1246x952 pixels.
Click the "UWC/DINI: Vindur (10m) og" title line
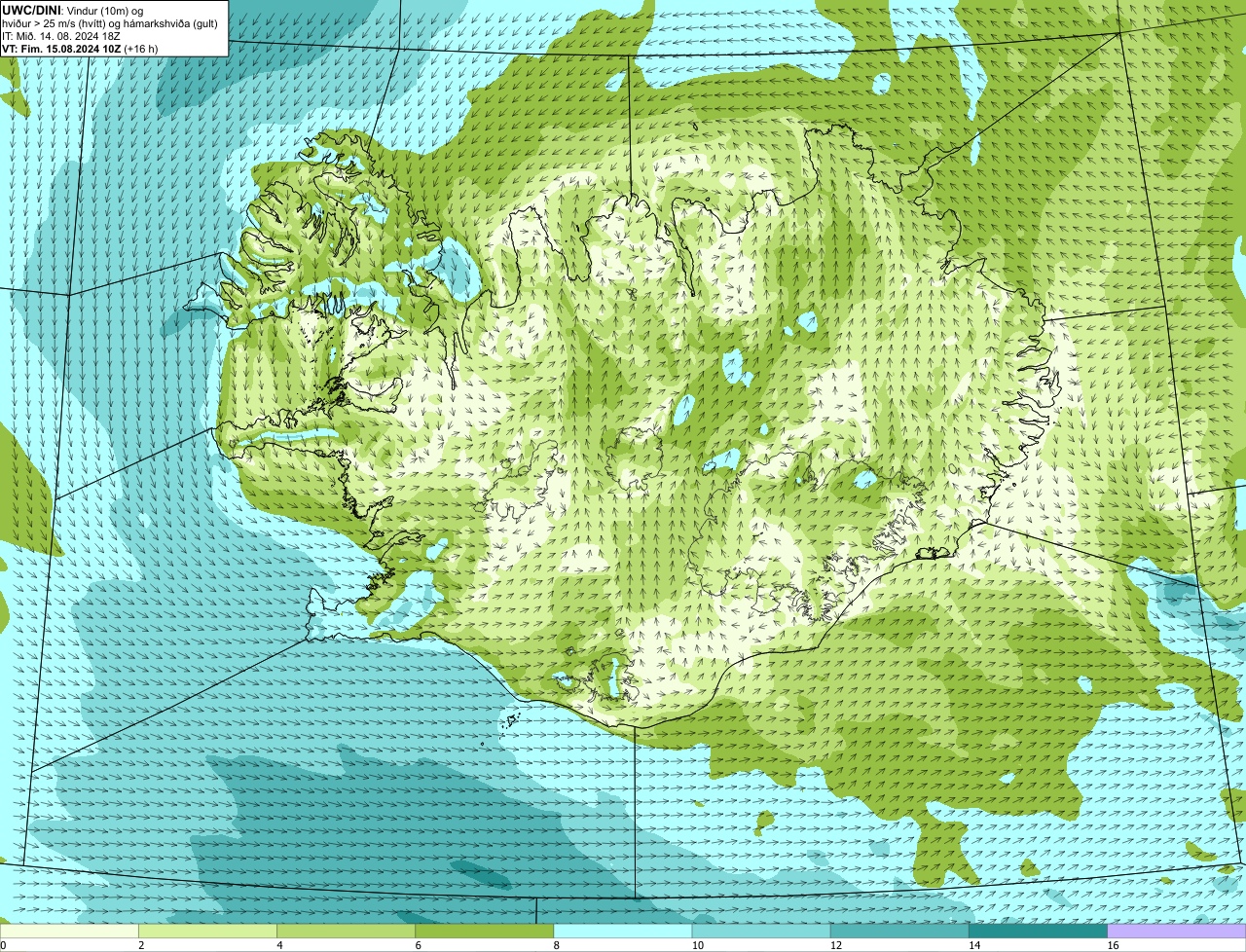coord(72,10)
